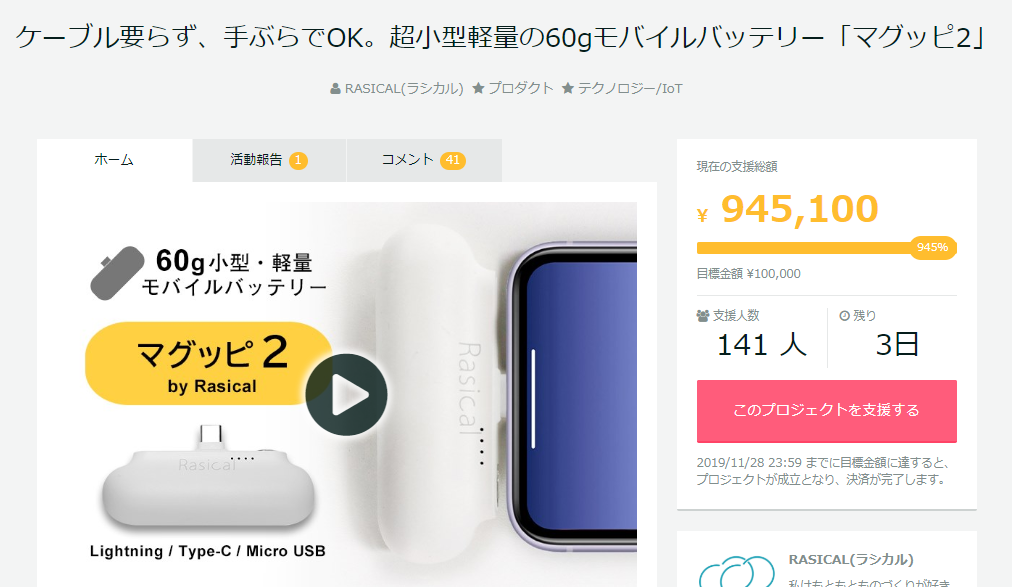Click the user icon beside RASICAL(ラシカル)
This screenshot has height=587, width=1012.
pyautogui.click(x=335, y=89)
